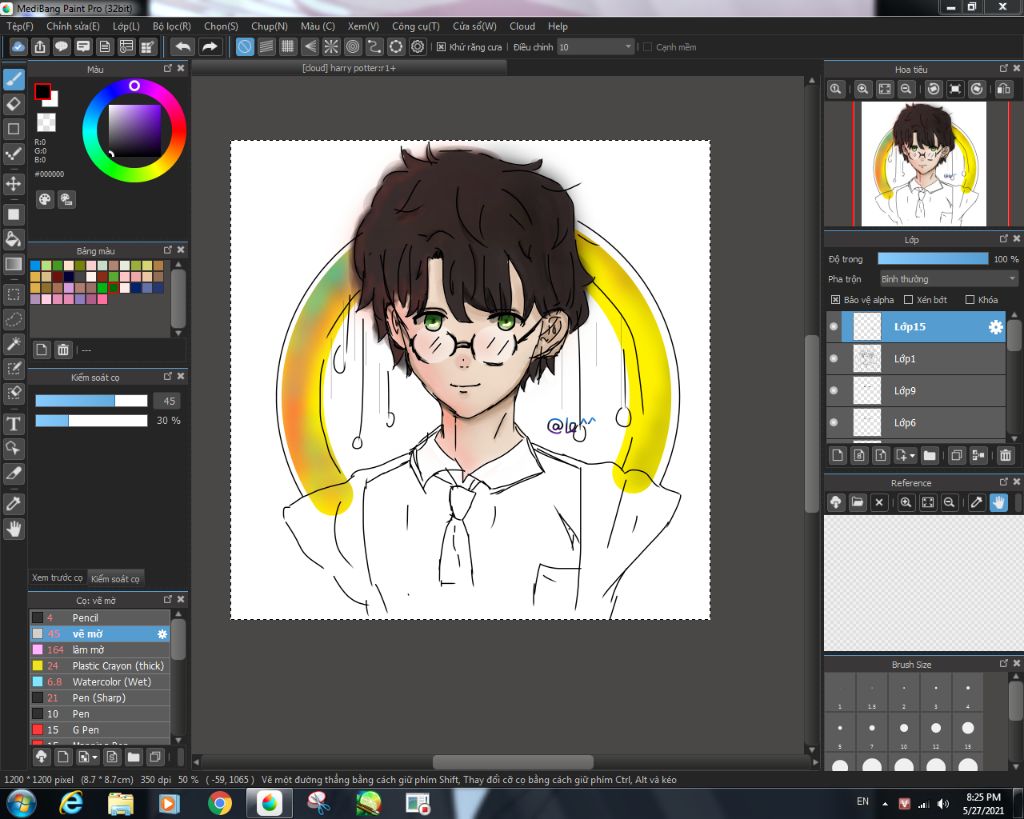This screenshot has width=1024, height=819.
Task: Switch to the harry potter document tab
Action: [349, 68]
